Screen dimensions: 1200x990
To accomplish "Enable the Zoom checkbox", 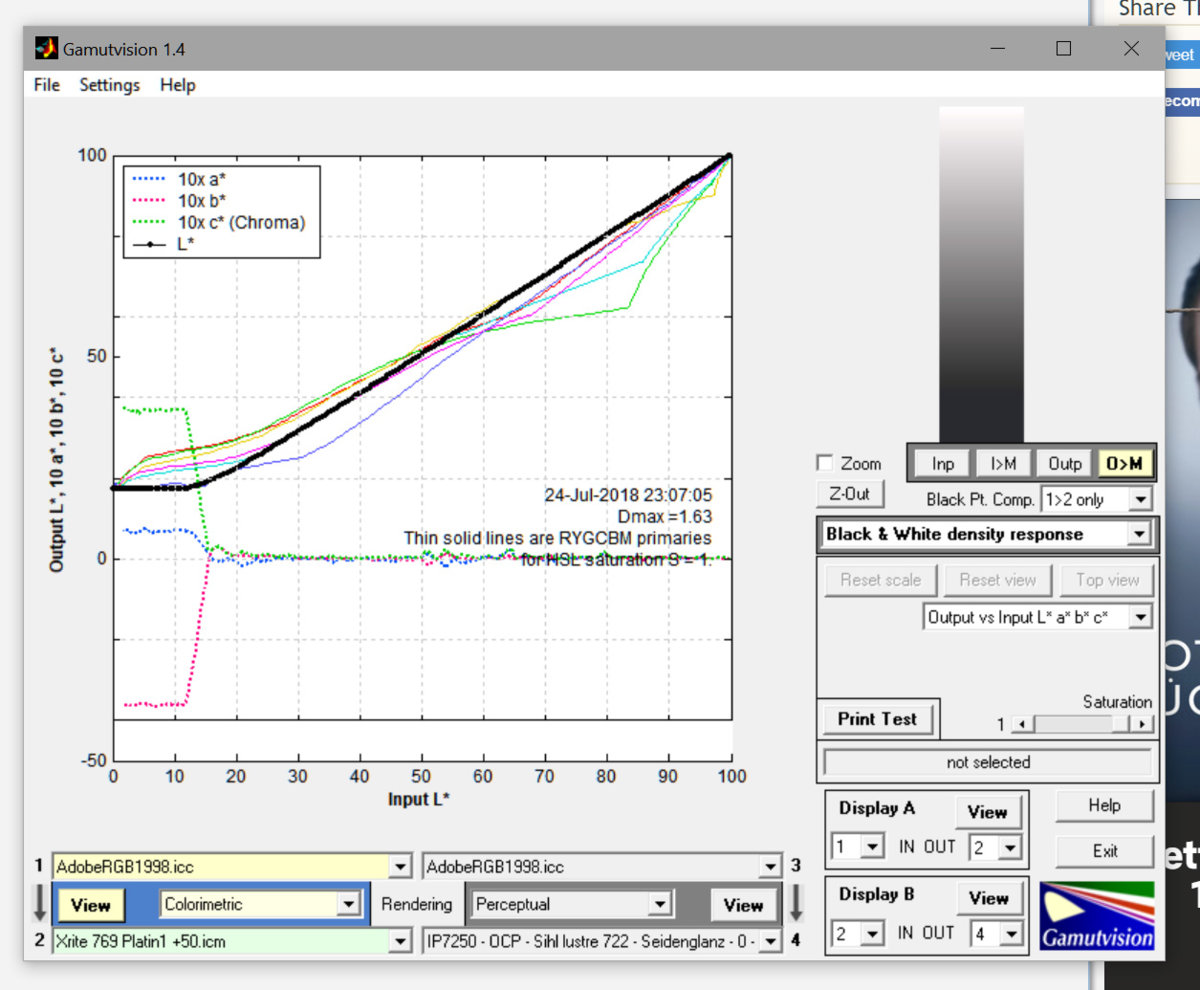I will pos(825,463).
